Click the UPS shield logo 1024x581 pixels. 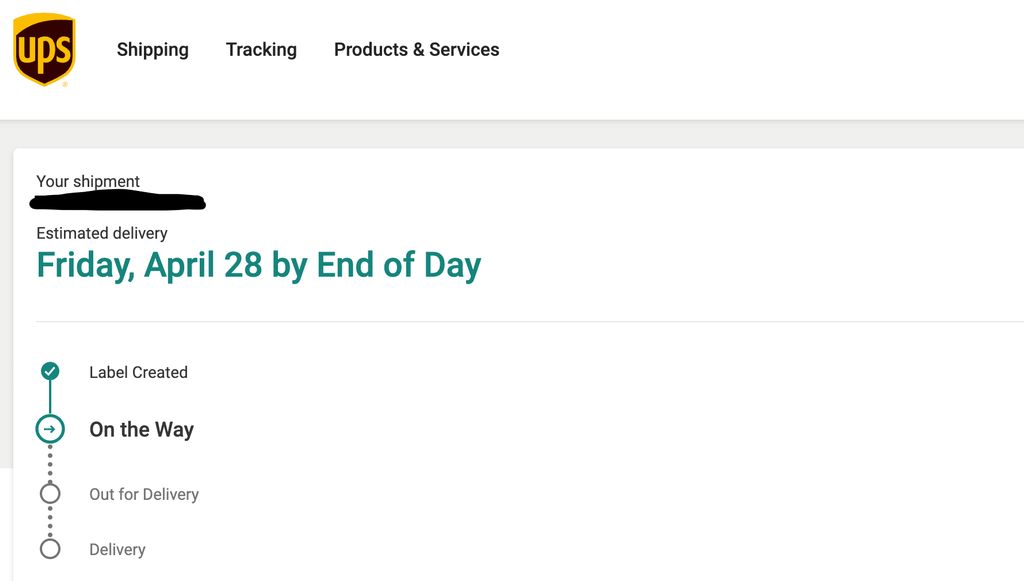pyautogui.click(x=44, y=50)
